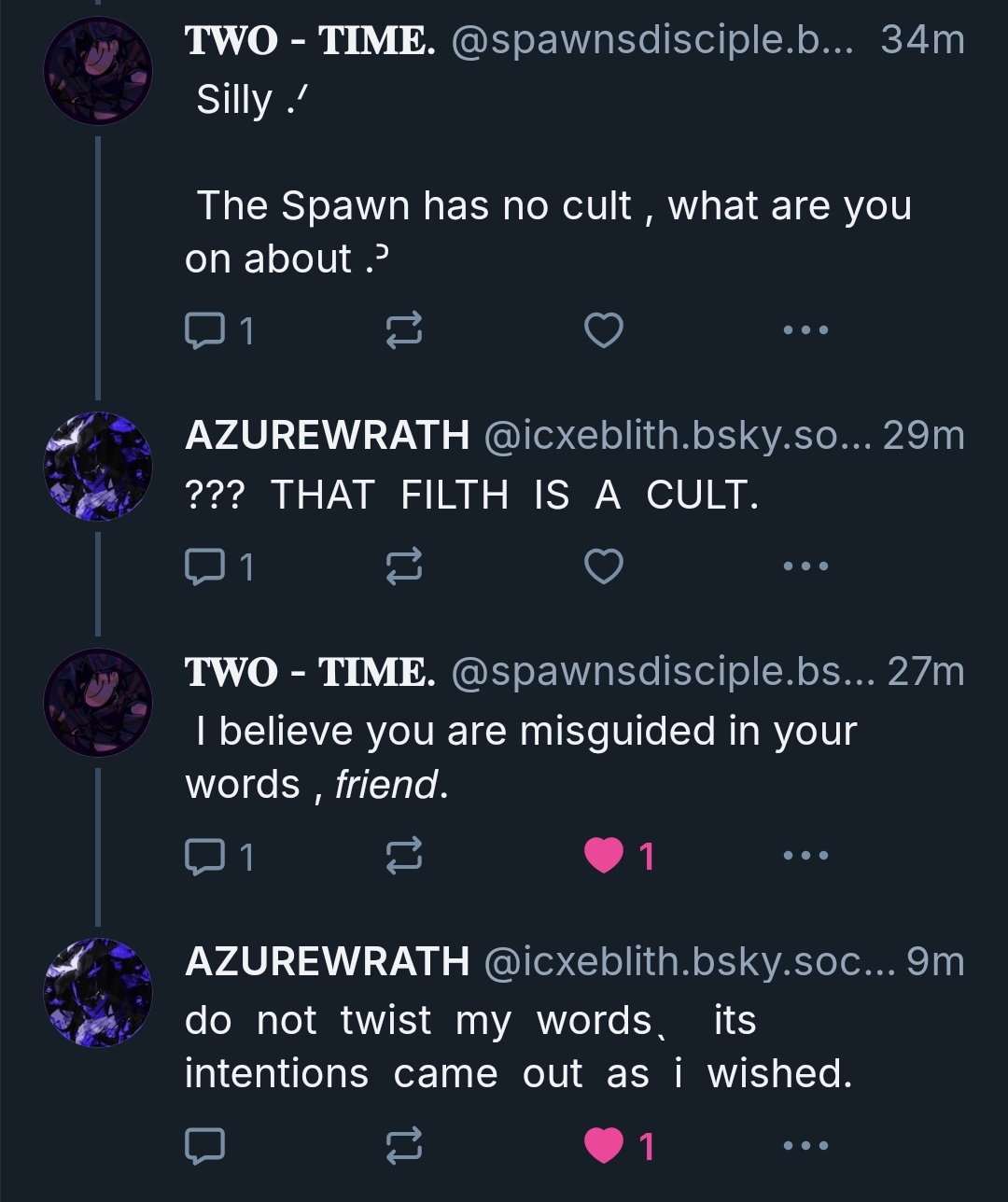Like the 'THAT FILTH IS A CULT' post
Screen dimensions: 1008x1202
point(603,566)
